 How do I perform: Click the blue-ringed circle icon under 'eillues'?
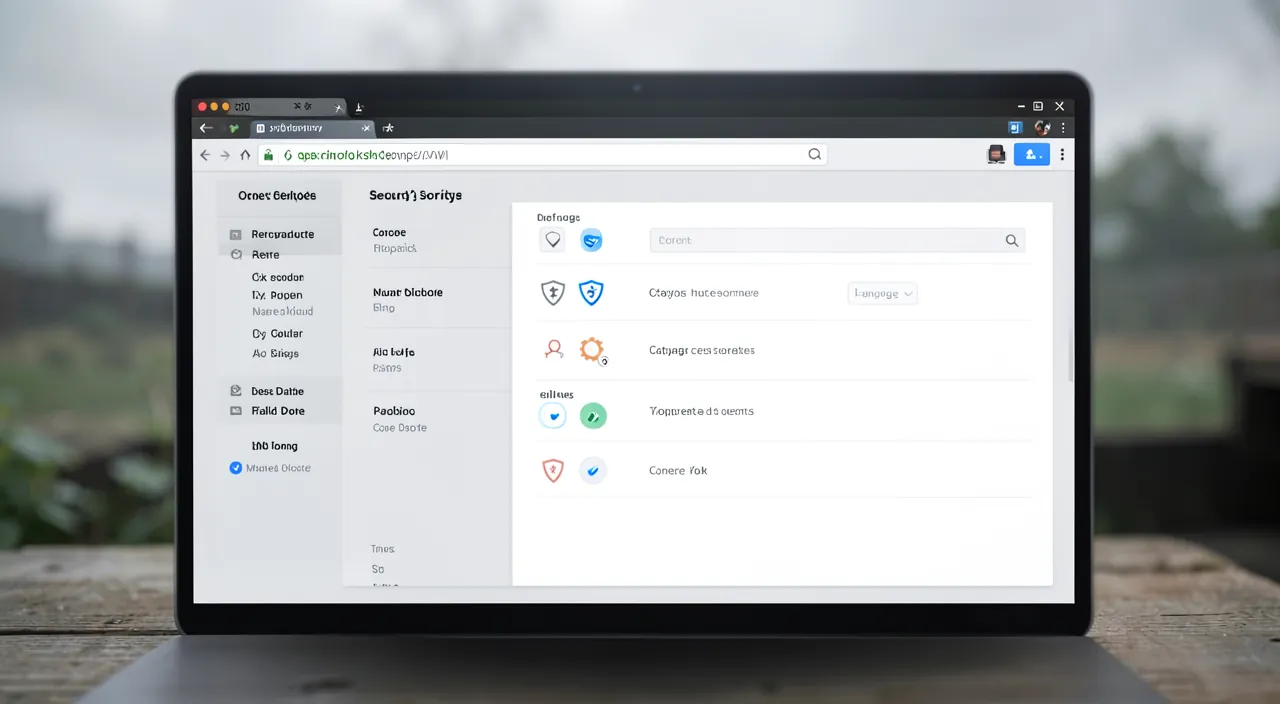(553, 415)
